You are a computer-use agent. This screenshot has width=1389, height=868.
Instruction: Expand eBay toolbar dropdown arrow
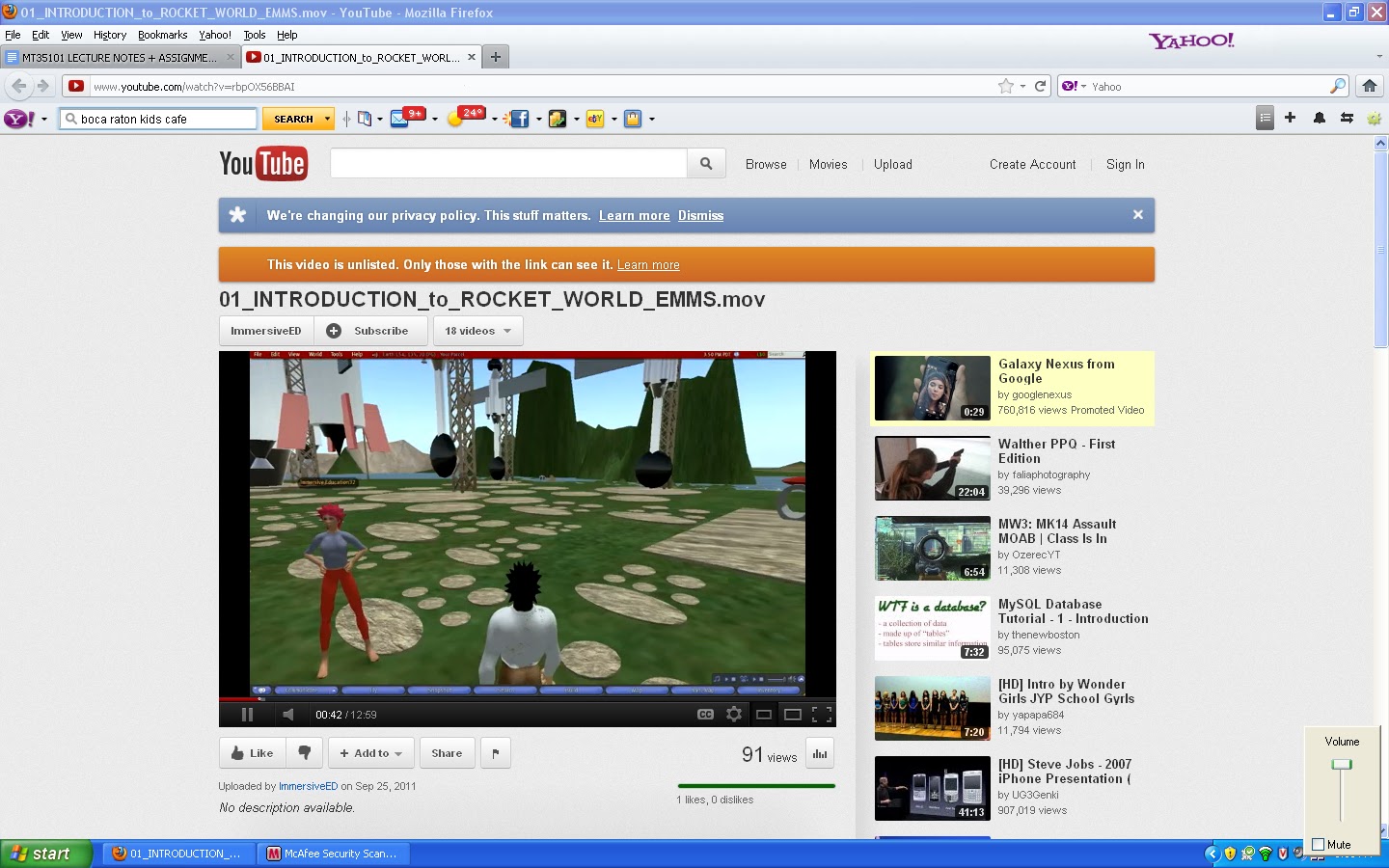click(x=613, y=120)
